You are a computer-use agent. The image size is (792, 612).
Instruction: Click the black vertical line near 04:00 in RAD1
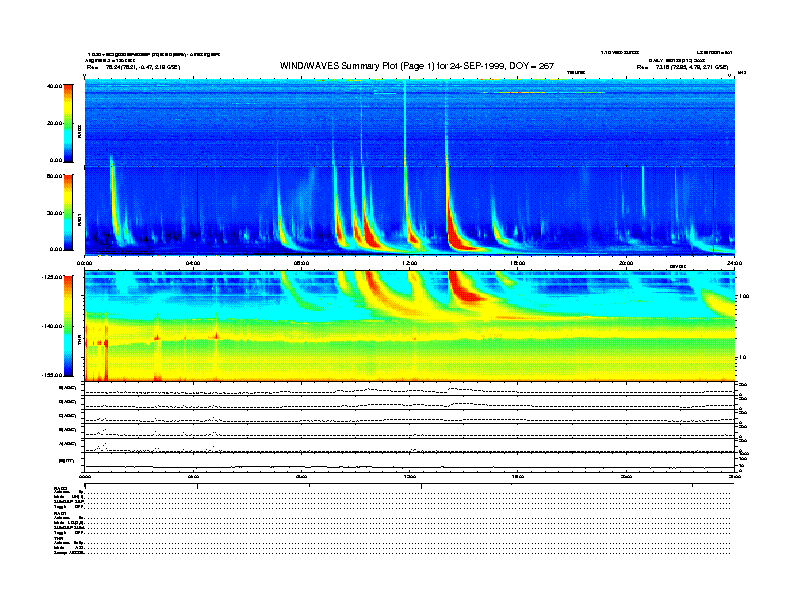point(197,211)
